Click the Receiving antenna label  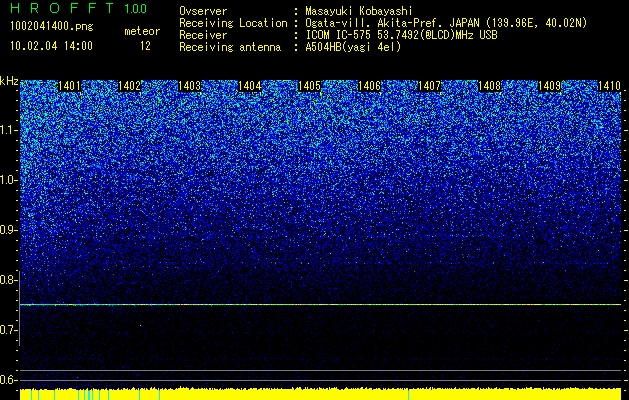click(230, 47)
